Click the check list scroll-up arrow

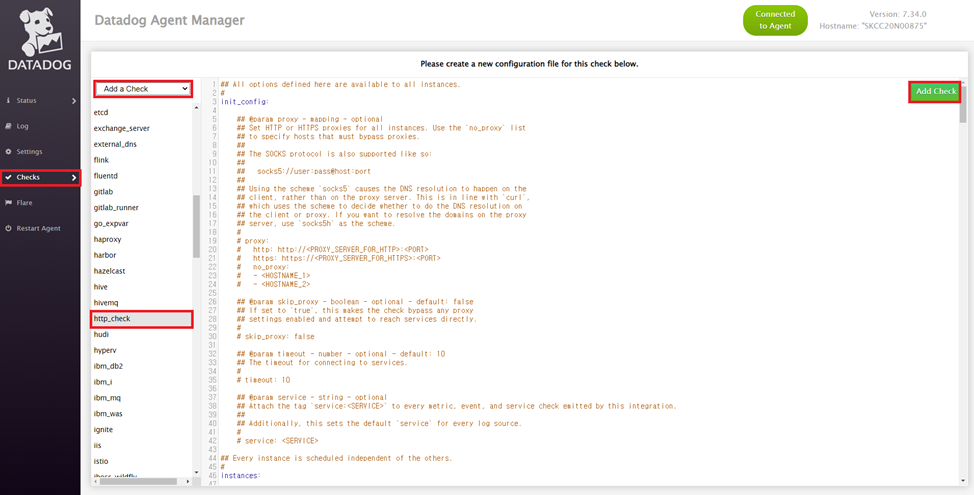coord(197,108)
